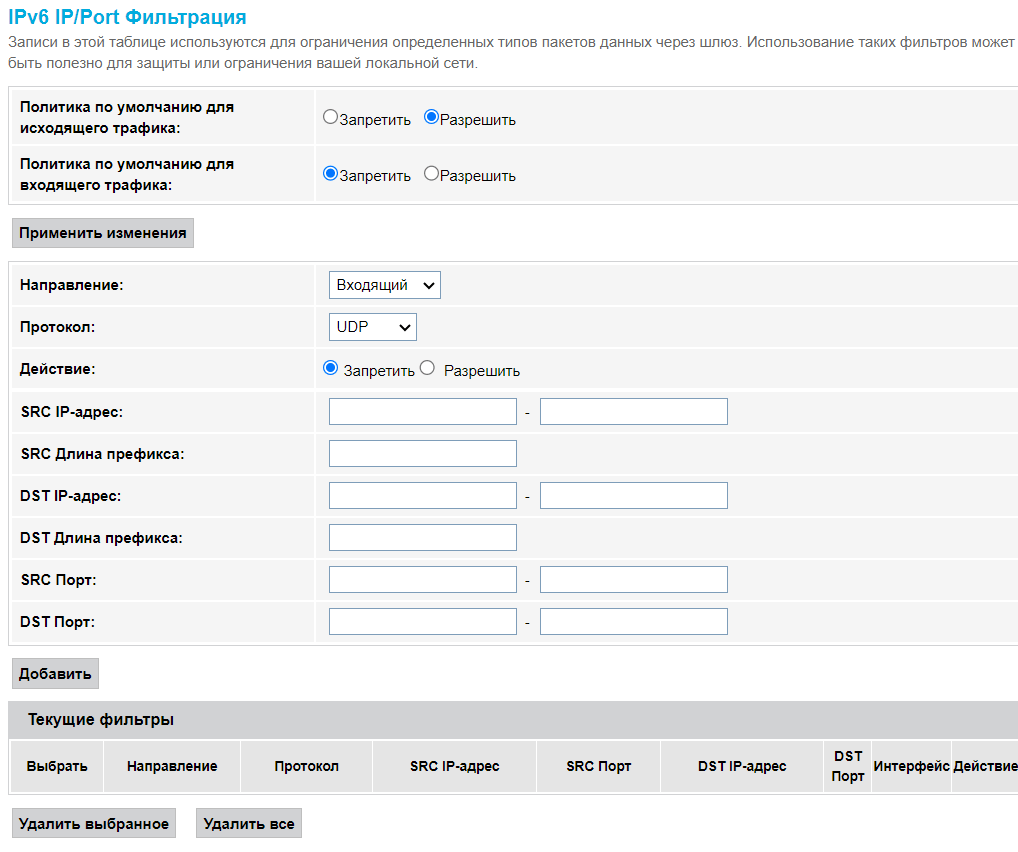Select Разрешить for incoming traffic default policy

click(431, 174)
